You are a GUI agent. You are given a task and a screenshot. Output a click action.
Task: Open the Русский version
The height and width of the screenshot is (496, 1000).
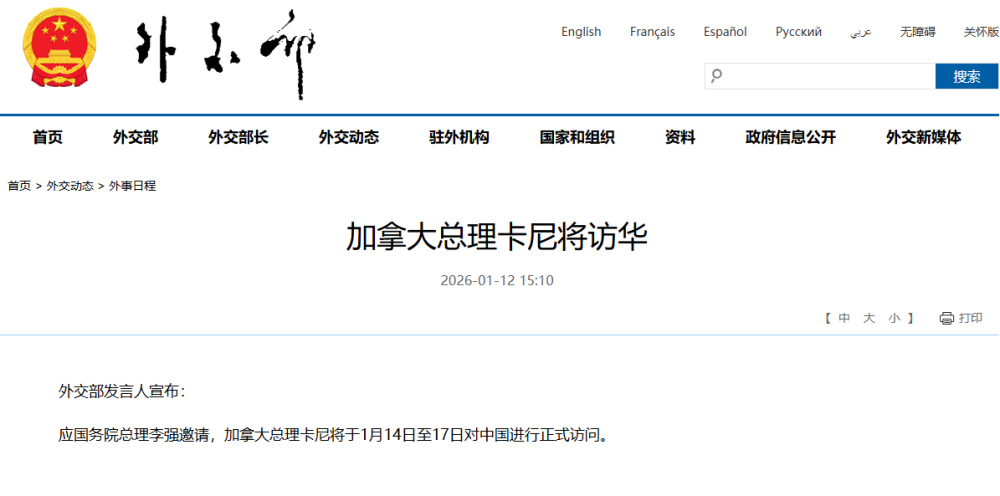pos(798,32)
